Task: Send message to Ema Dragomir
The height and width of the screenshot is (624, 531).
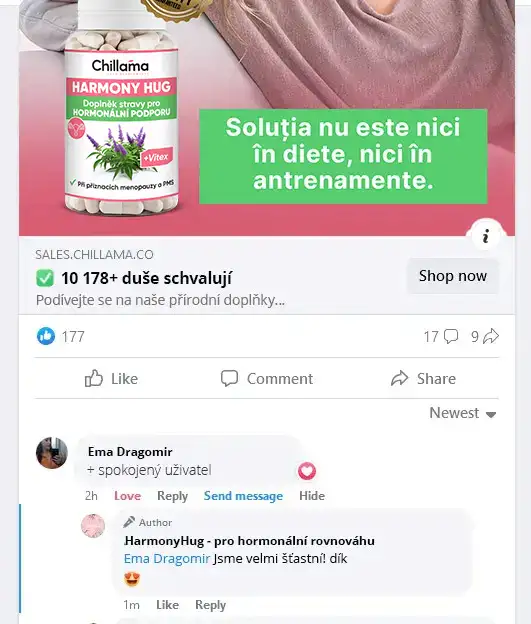Action: click(243, 496)
